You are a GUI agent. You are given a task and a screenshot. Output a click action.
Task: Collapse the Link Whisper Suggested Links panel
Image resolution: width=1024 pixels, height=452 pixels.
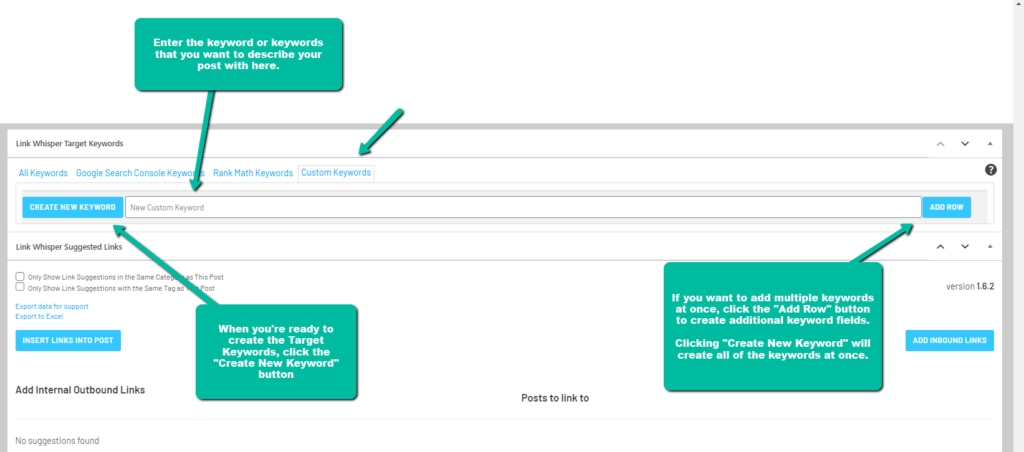[990, 246]
